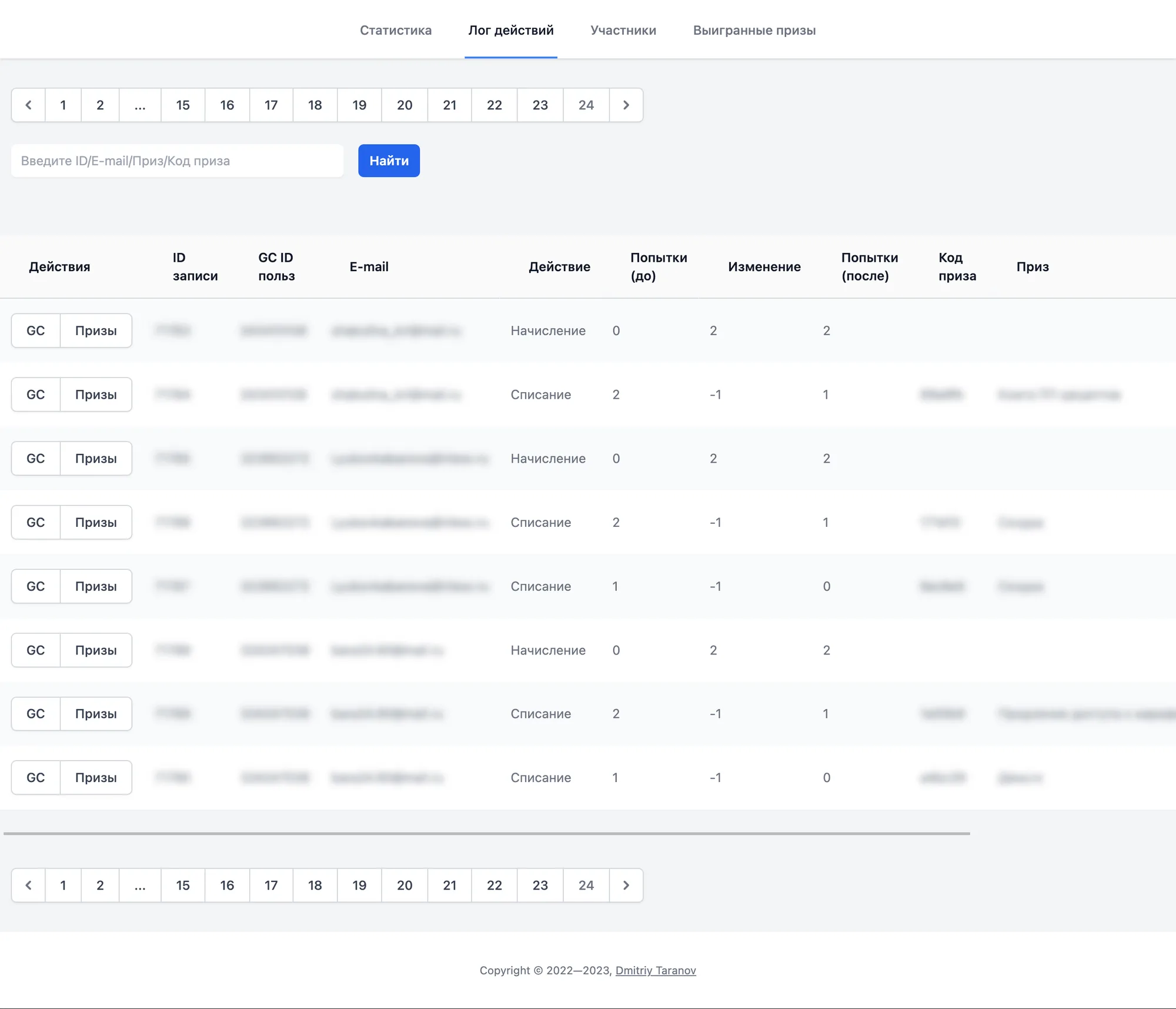The image size is (1176, 1009).
Task: Open the Участники tab
Action: coord(623,30)
